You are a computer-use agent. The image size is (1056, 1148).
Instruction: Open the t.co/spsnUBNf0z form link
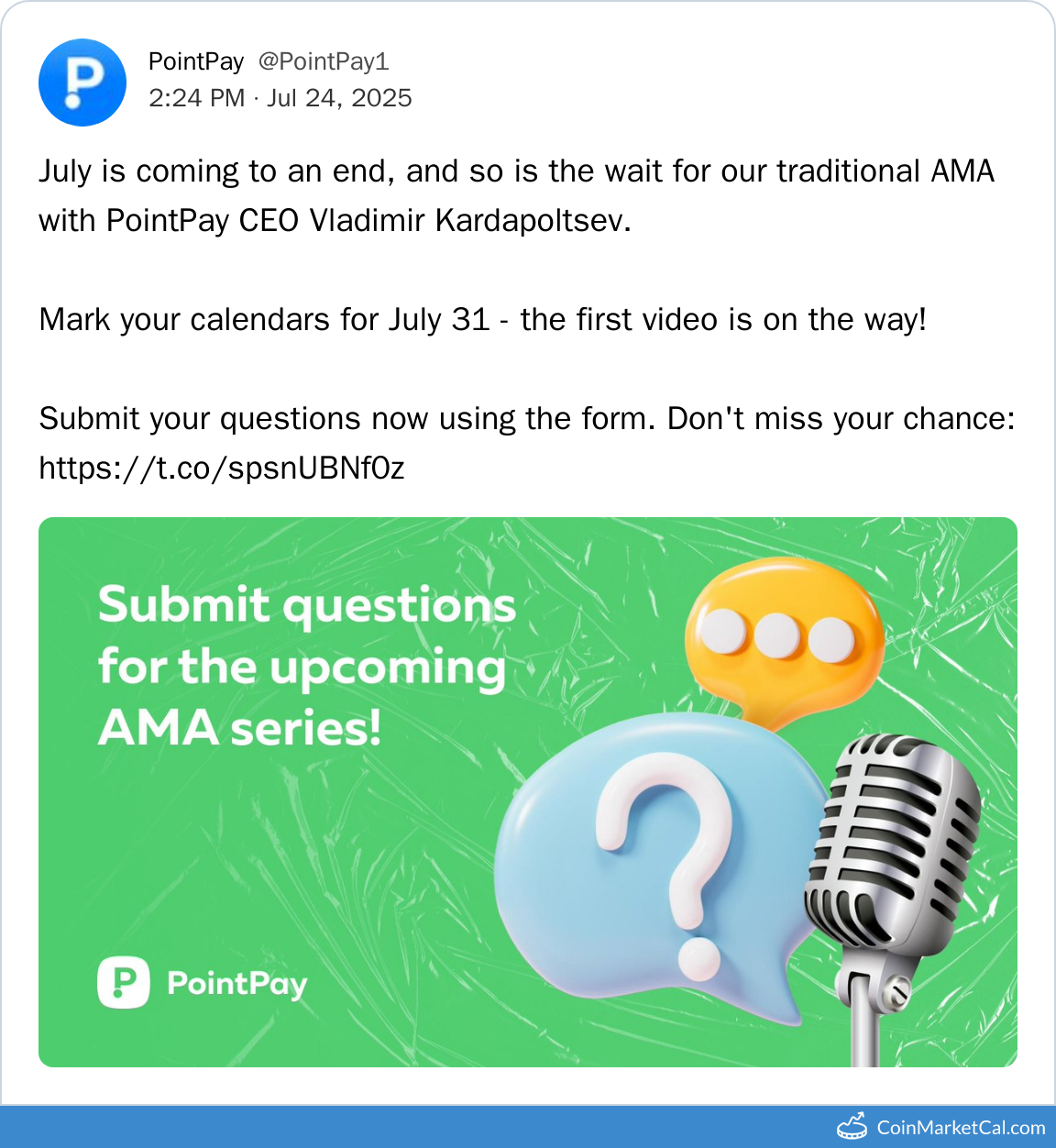point(222,469)
